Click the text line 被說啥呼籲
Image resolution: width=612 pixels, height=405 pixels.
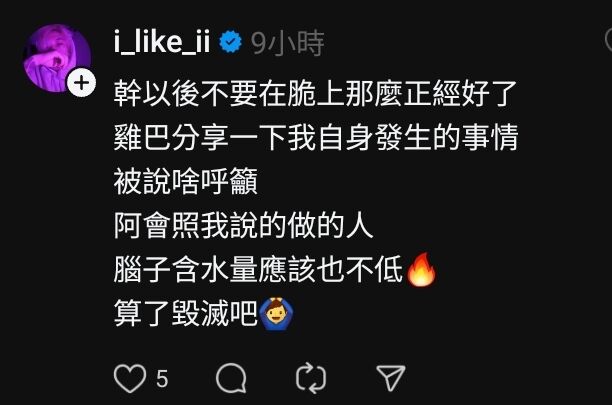(186, 181)
